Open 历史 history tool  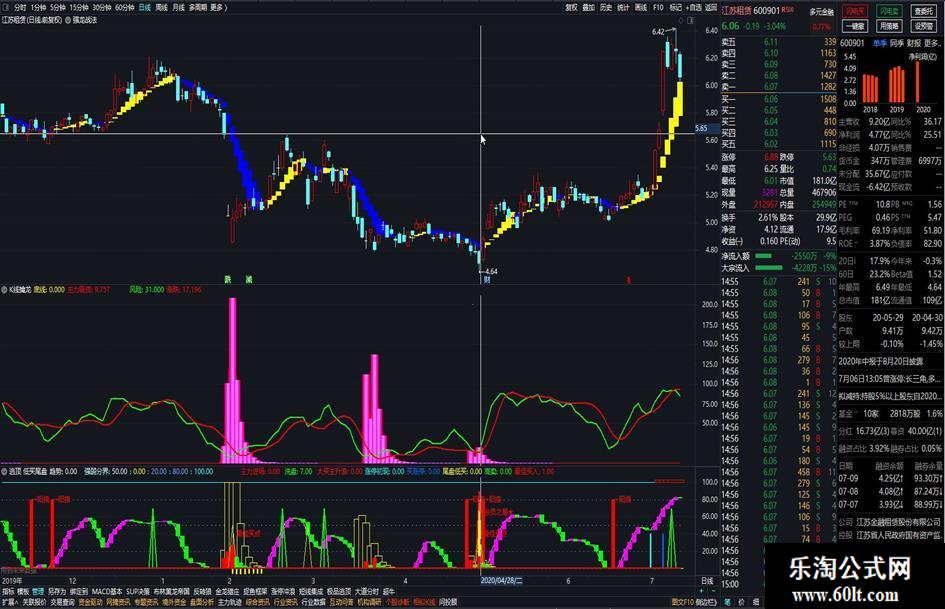606,7
